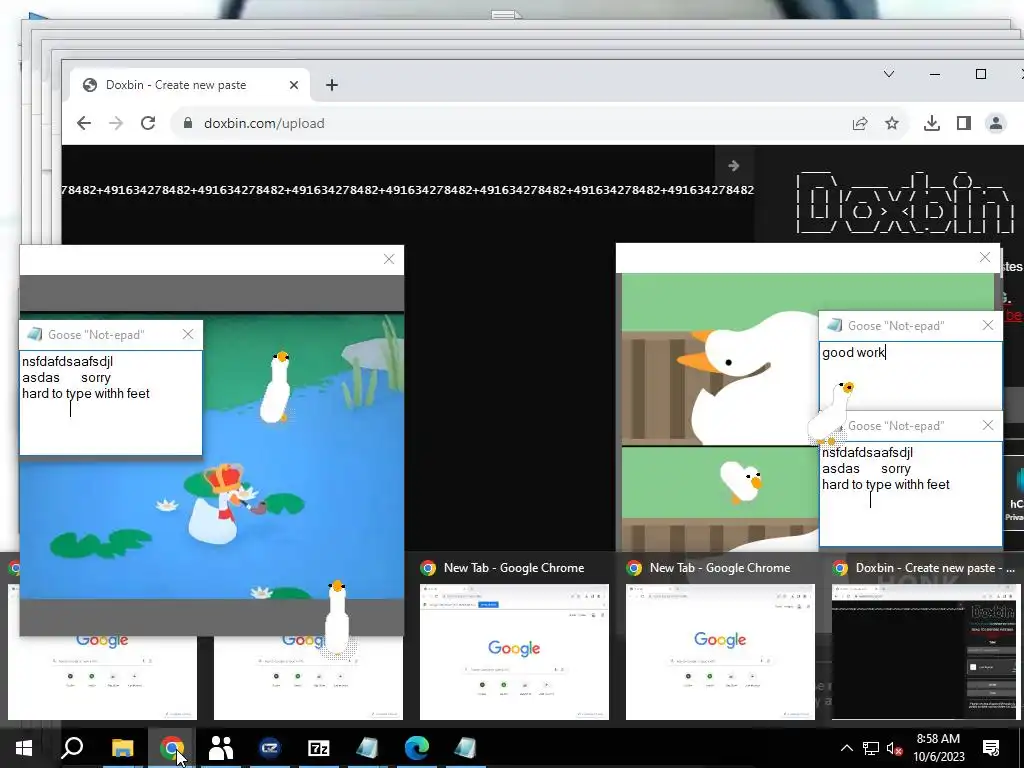This screenshot has width=1024, height=768.
Task: Select the 'Doxbin - Create new paste' tab
Action: 176,85
